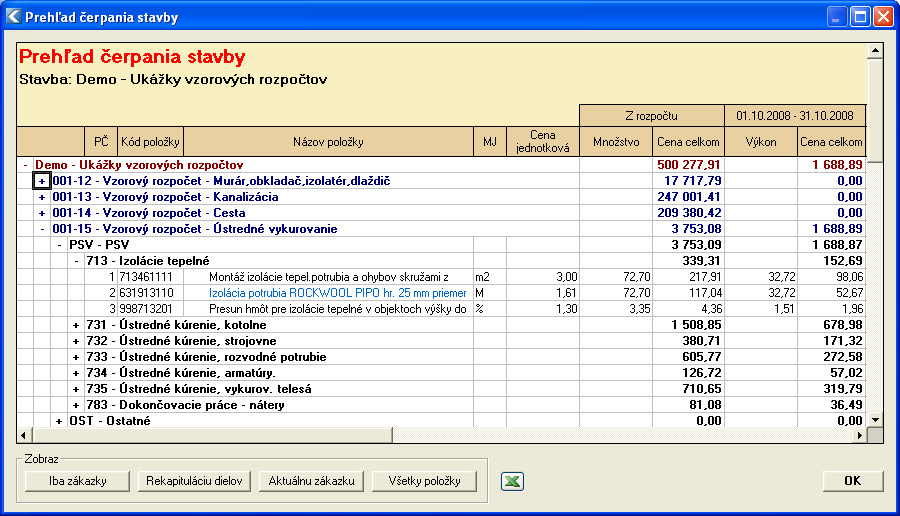The height and width of the screenshot is (516, 900).
Task: Click value 247 001,41 in Kanalizácia row
Action: coord(689,197)
